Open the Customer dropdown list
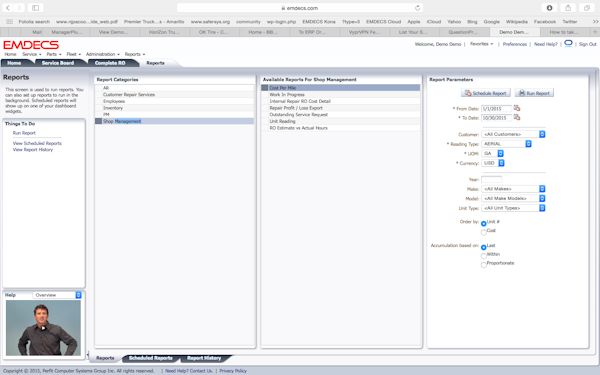The height and width of the screenshot is (375, 600). pos(513,134)
